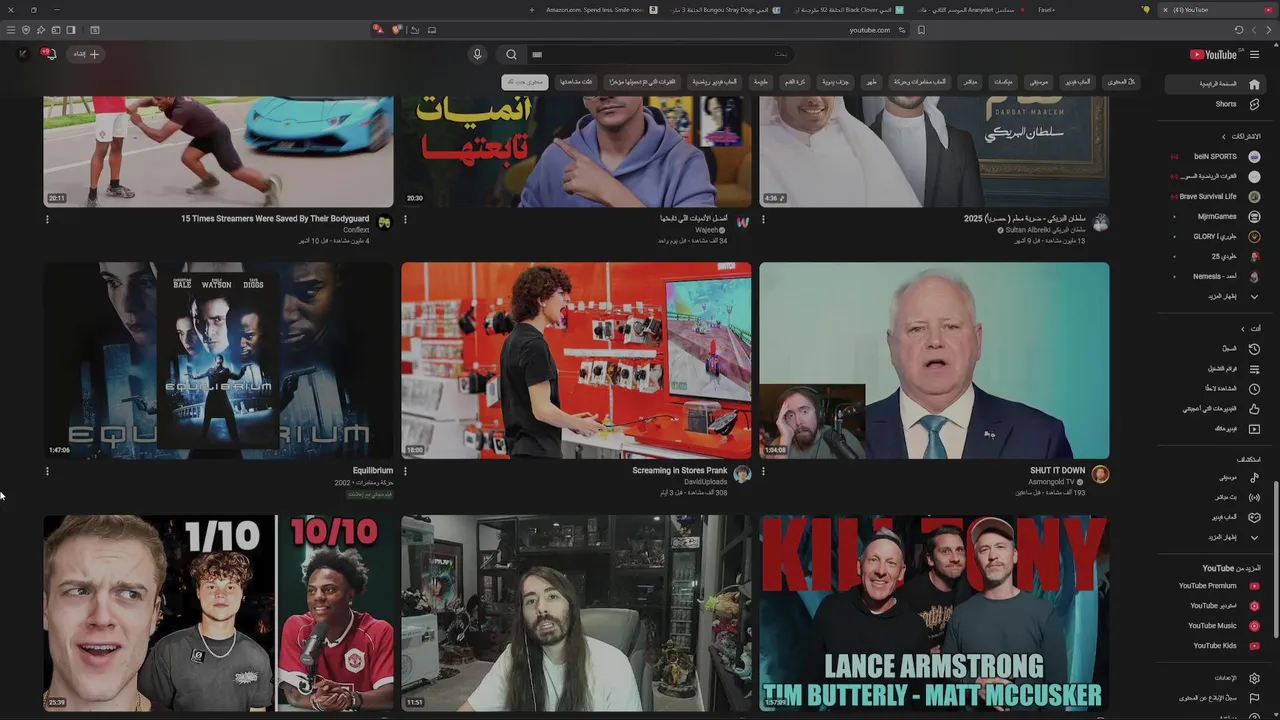This screenshot has width=1280, height=720.
Task: Open YouTube Music from sidebar
Action: (x=1214, y=626)
